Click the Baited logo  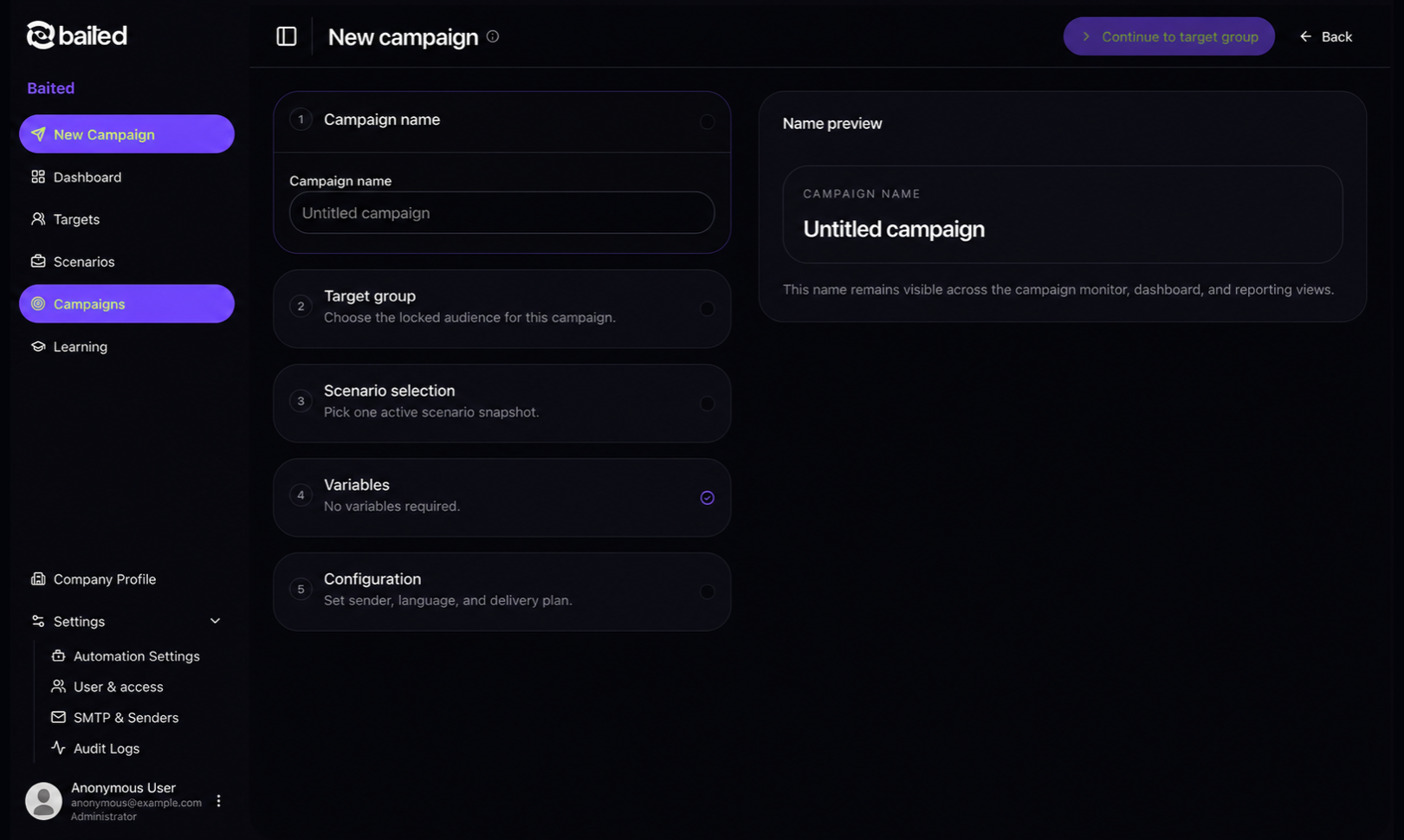click(x=77, y=36)
